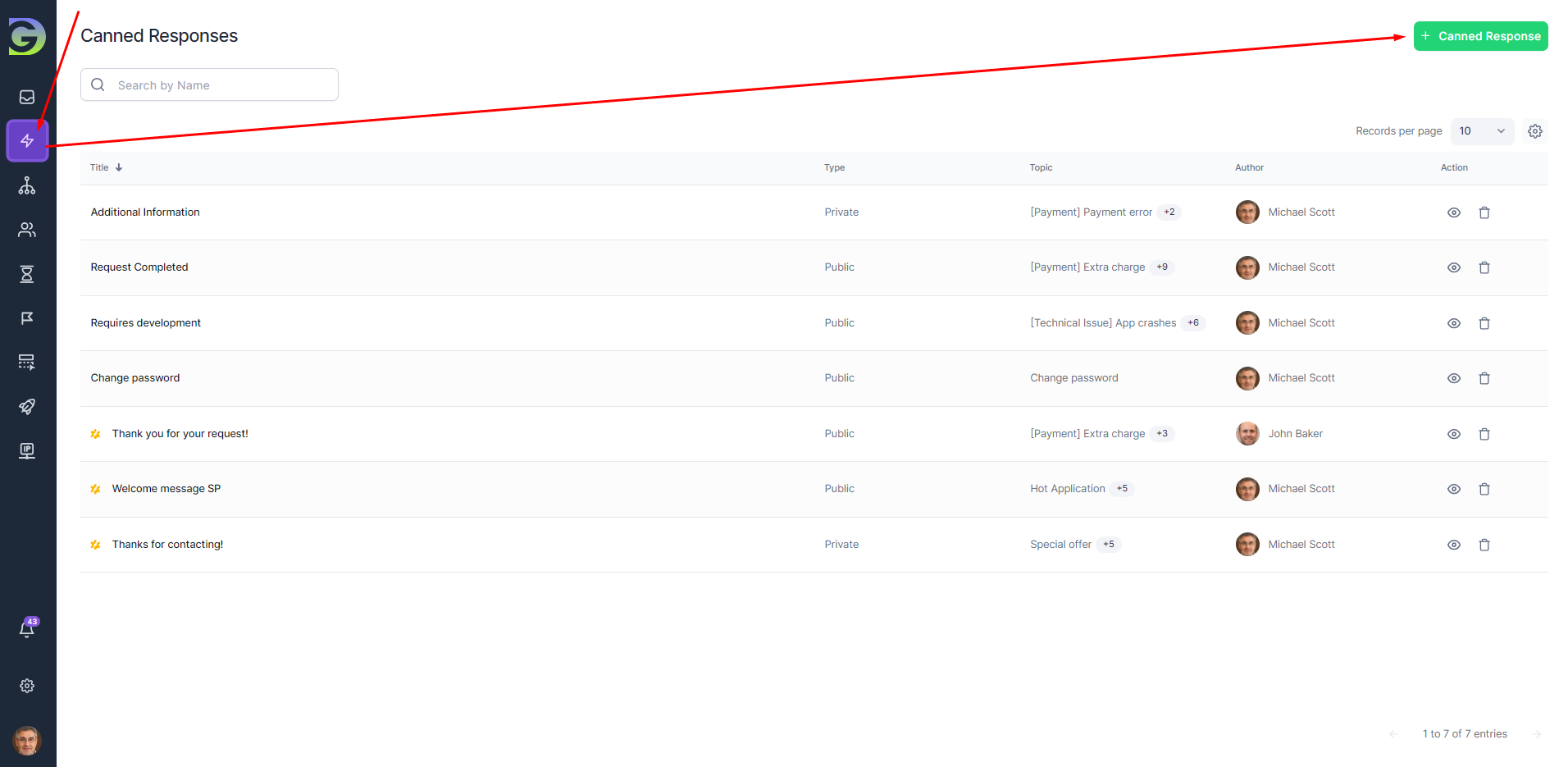Open the people/contacts sidebar icon

(x=27, y=230)
